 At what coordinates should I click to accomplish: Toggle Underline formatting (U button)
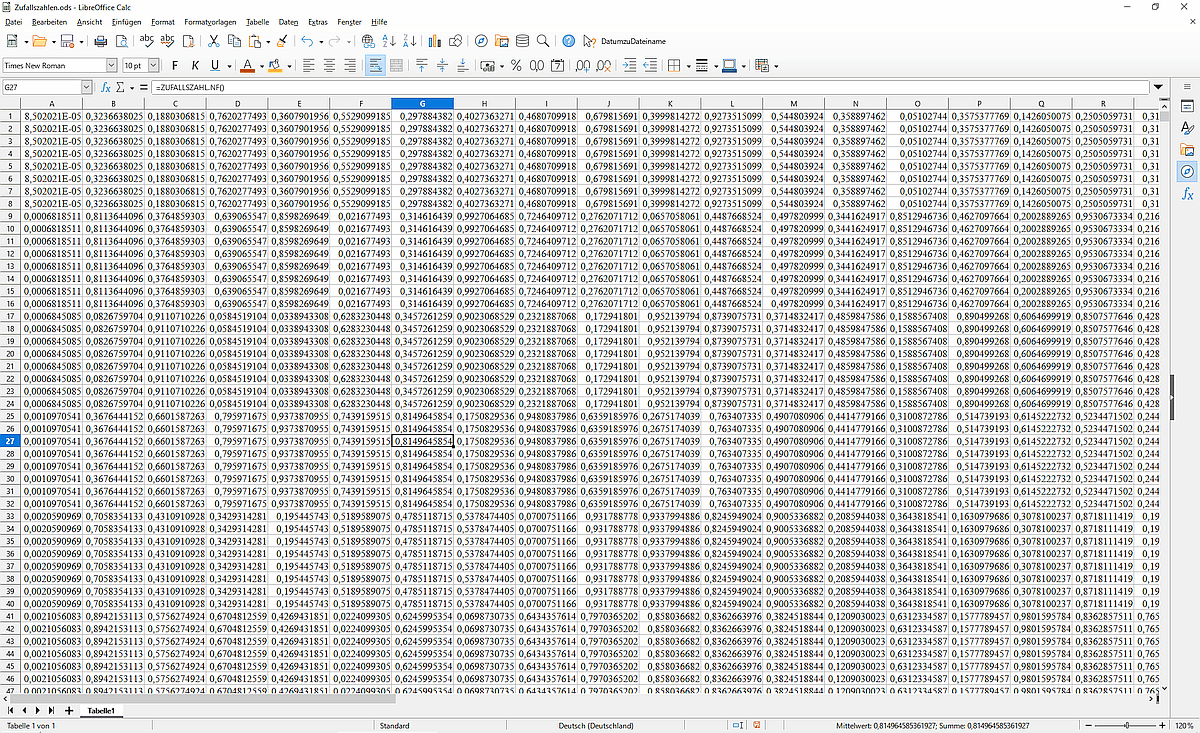click(x=215, y=65)
